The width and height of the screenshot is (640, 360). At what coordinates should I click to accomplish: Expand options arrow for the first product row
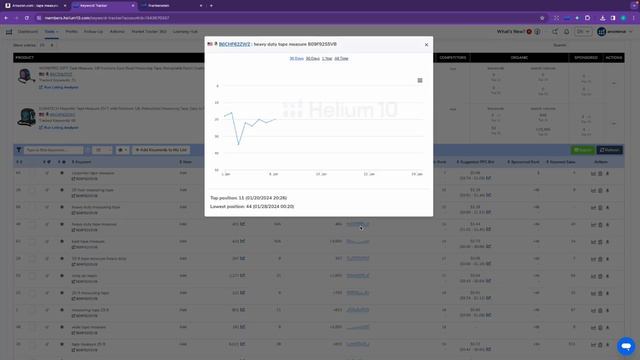(613, 83)
